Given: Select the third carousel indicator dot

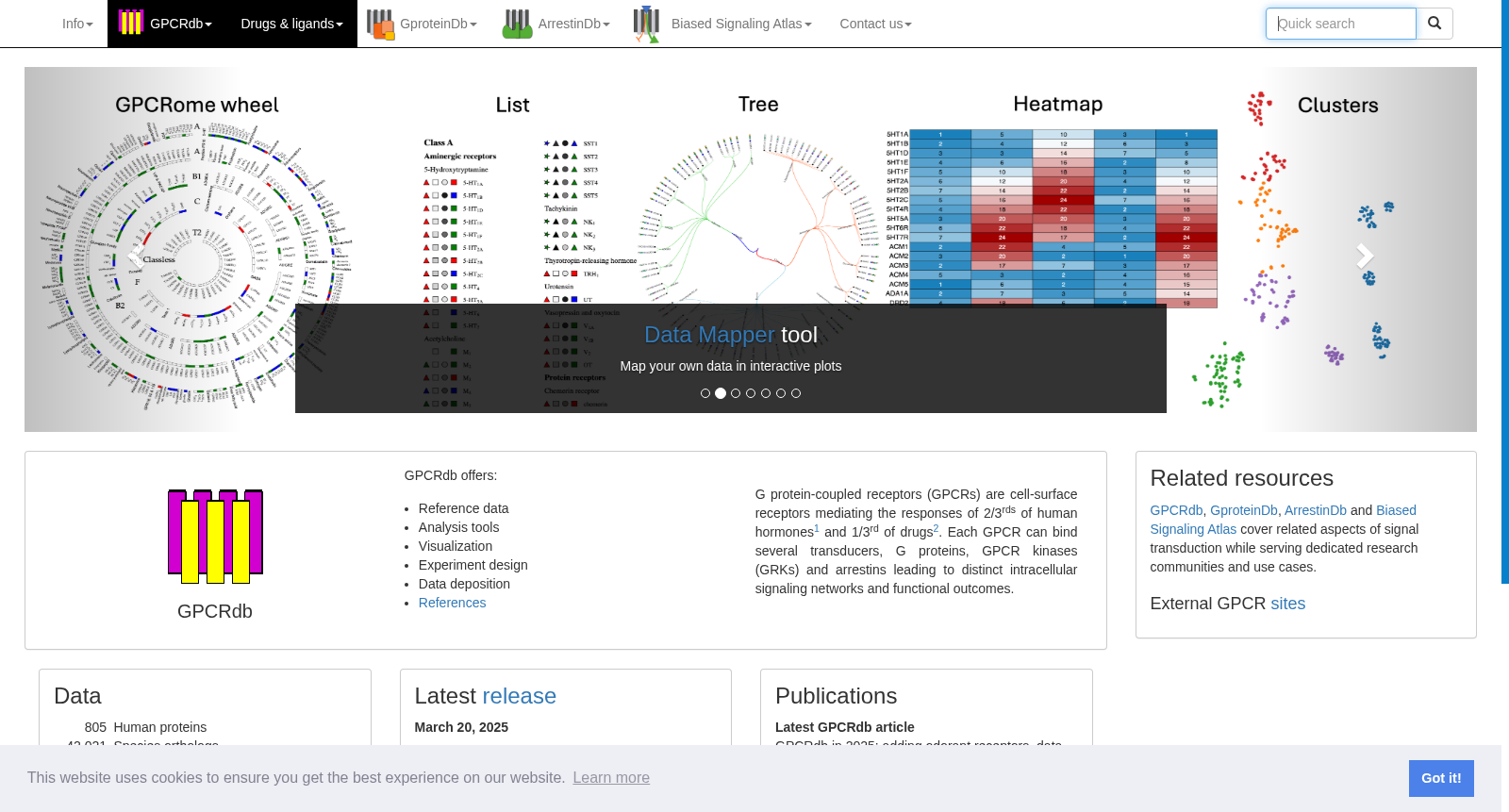Looking at the screenshot, I should 736,393.
